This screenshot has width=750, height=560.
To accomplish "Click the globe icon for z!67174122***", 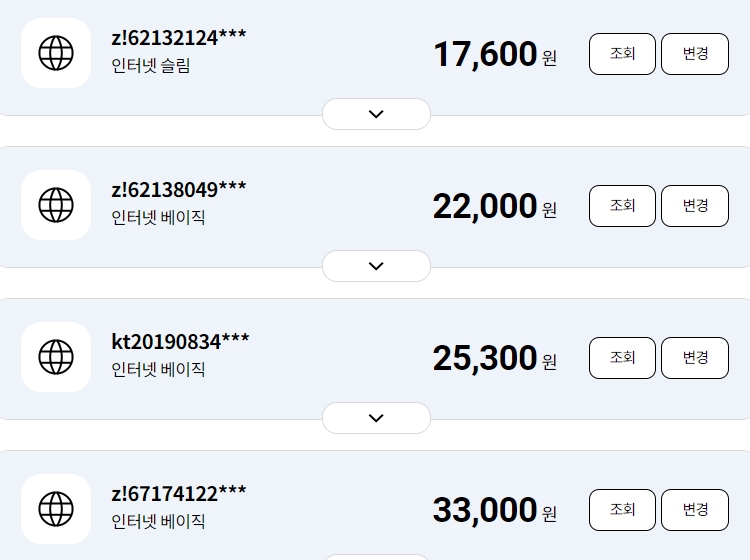I will [56, 509].
